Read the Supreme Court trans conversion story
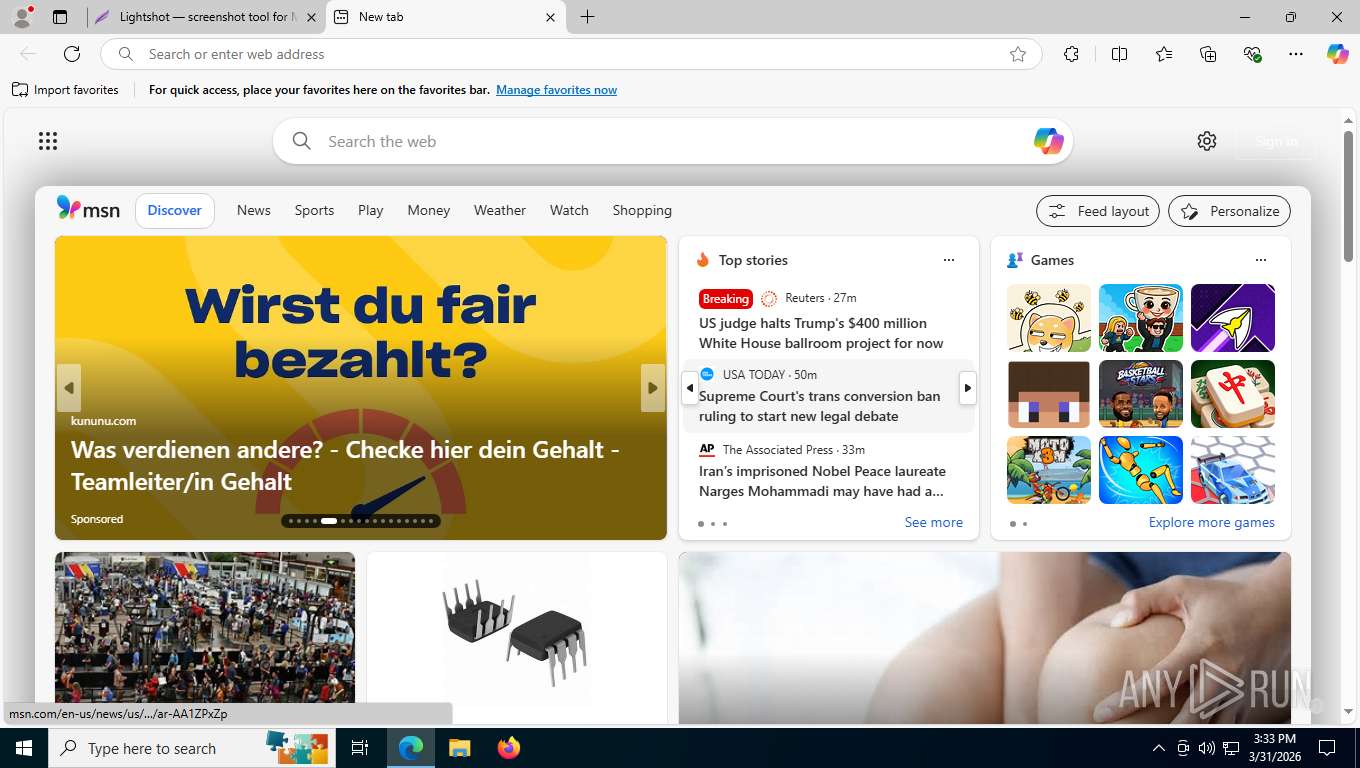The width and height of the screenshot is (1360, 768). click(x=820, y=406)
